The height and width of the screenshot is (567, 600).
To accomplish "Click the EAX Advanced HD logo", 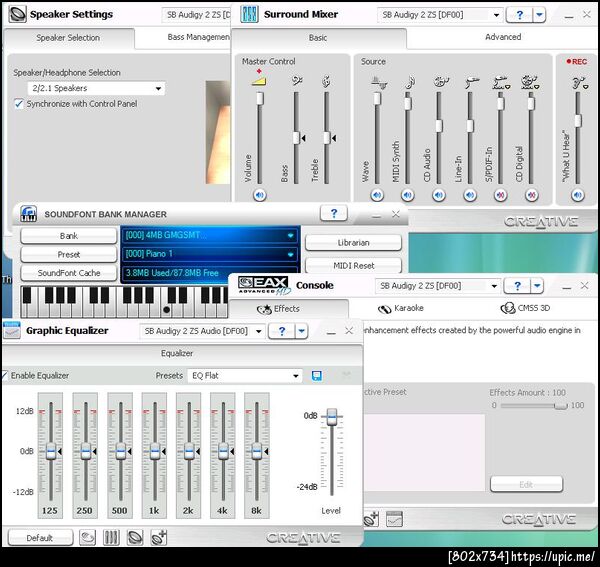I will pyautogui.click(x=263, y=285).
